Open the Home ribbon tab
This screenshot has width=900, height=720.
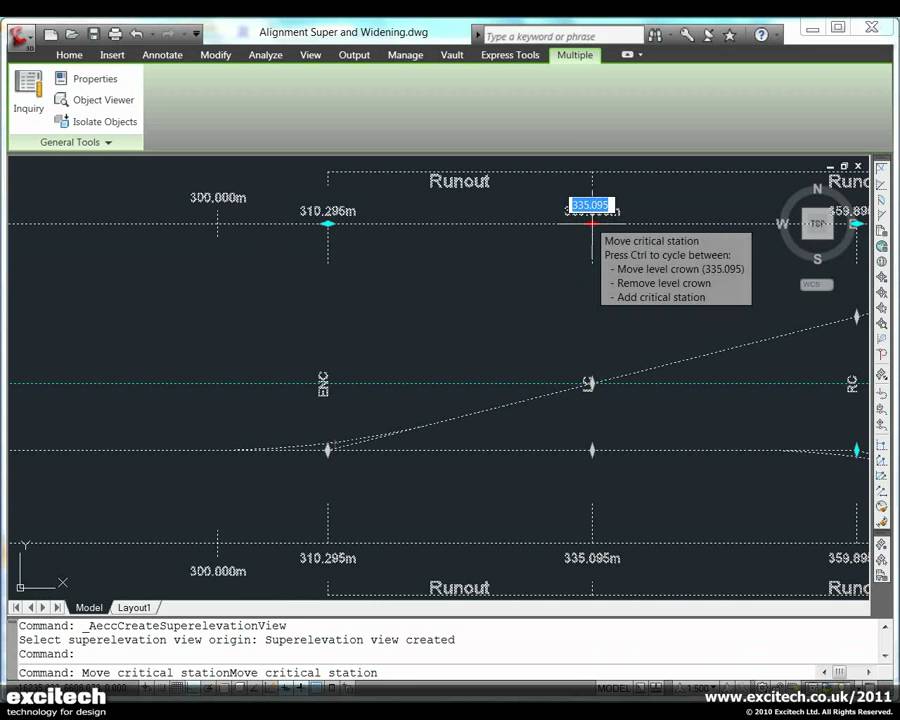tap(69, 55)
